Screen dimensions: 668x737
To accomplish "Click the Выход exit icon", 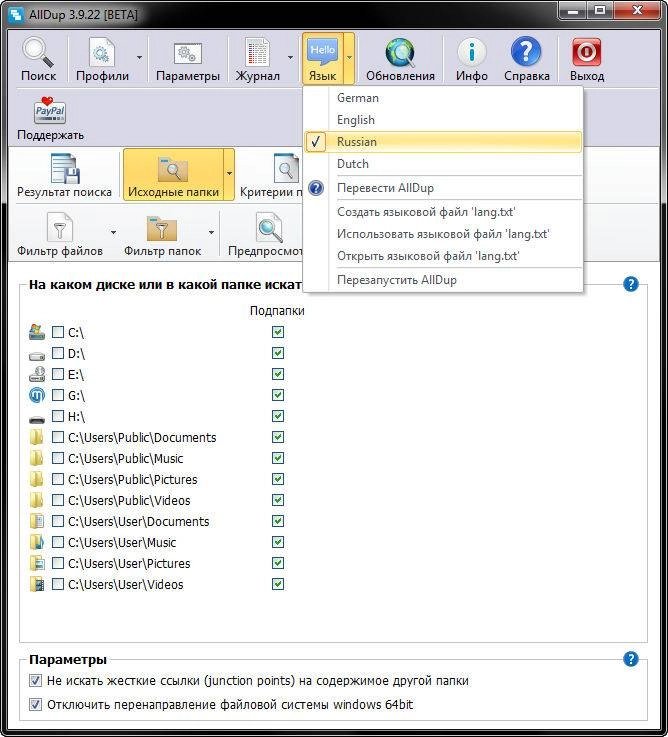I will tap(586, 52).
